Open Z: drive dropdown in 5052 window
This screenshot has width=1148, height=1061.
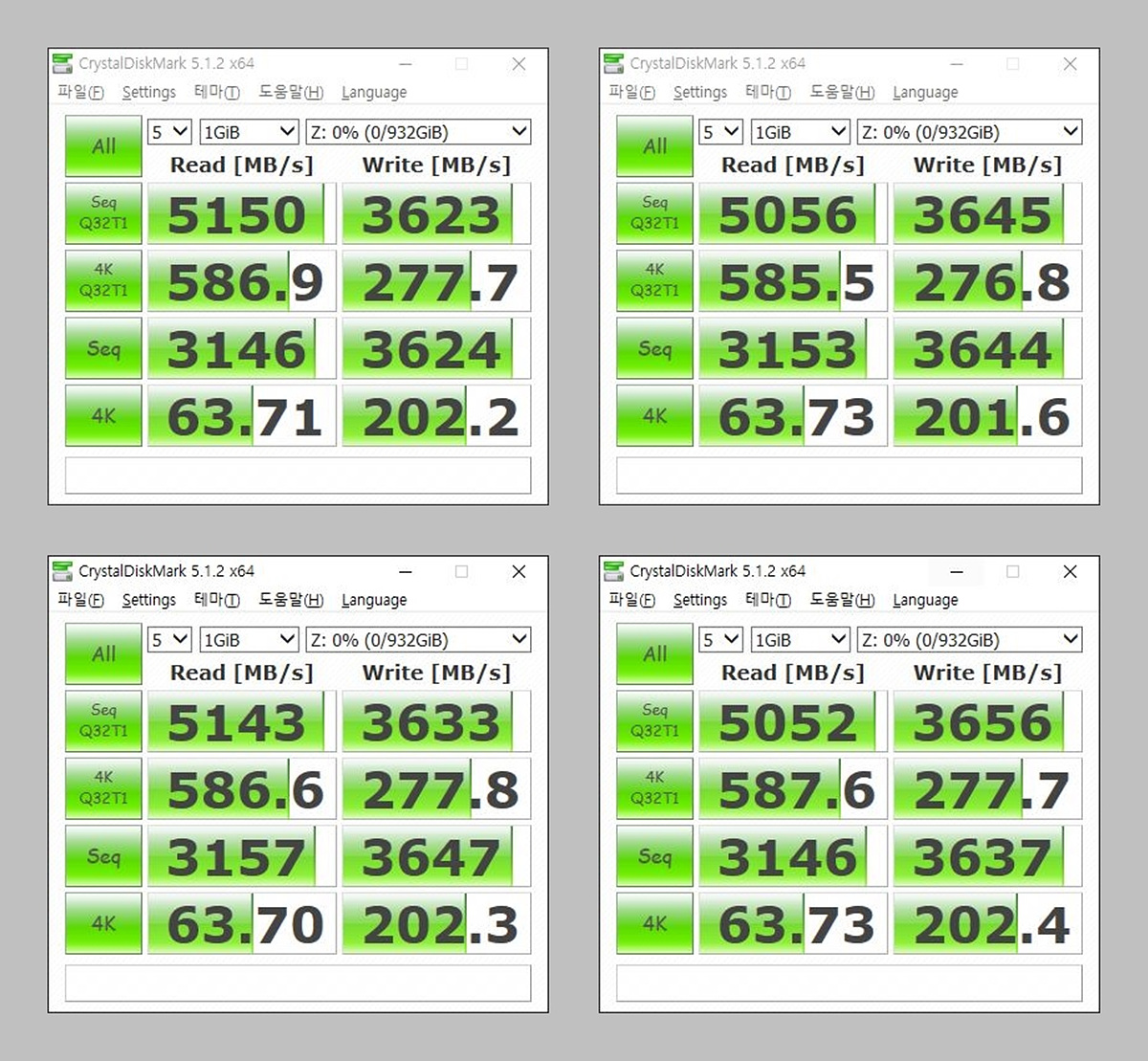pos(969,640)
